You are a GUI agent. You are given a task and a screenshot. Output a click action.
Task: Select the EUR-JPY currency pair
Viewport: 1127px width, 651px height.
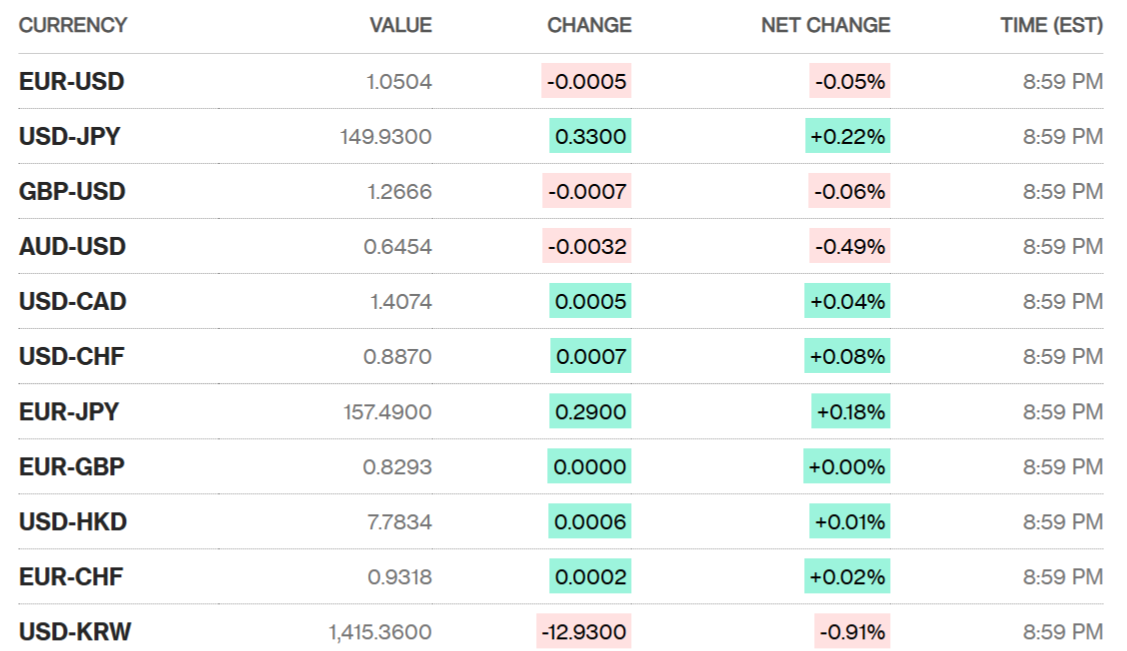(x=68, y=412)
